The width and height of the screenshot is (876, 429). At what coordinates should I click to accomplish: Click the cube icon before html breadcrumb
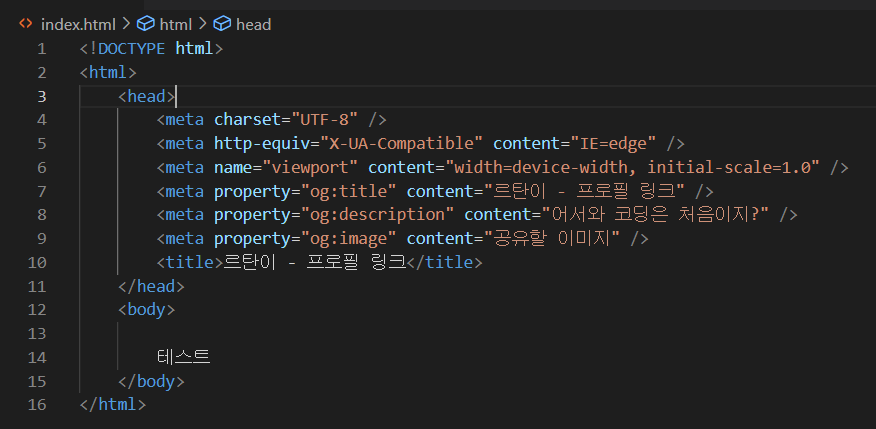146,24
